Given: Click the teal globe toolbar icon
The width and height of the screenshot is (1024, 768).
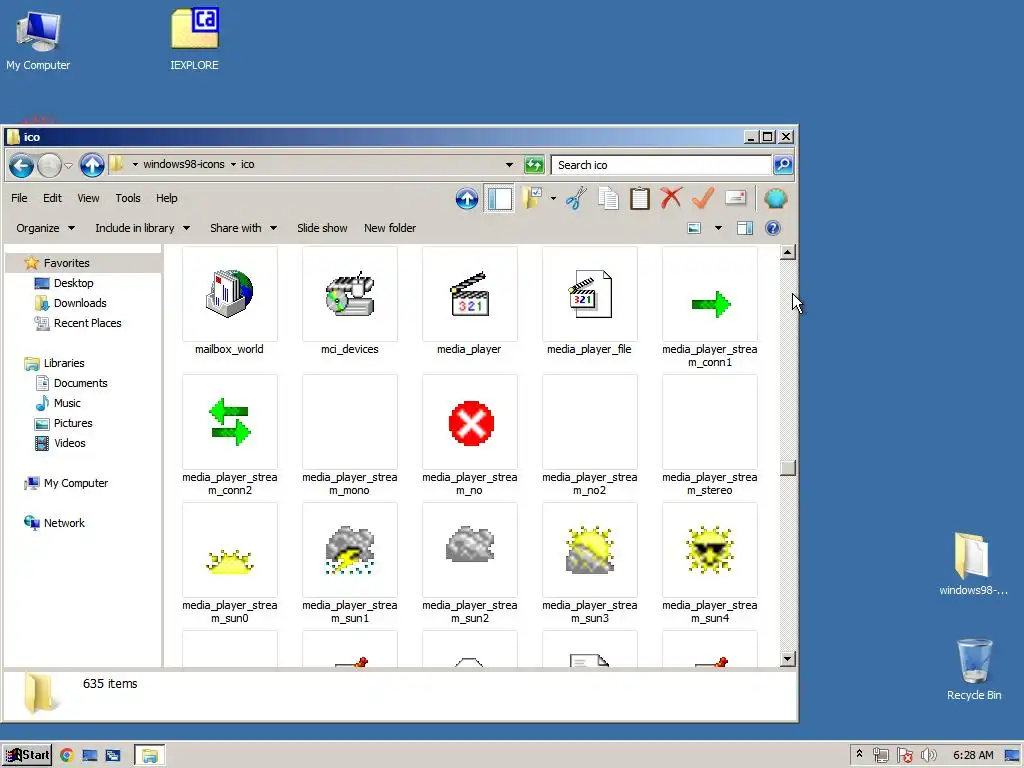Looking at the screenshot, I should [775, 199].
